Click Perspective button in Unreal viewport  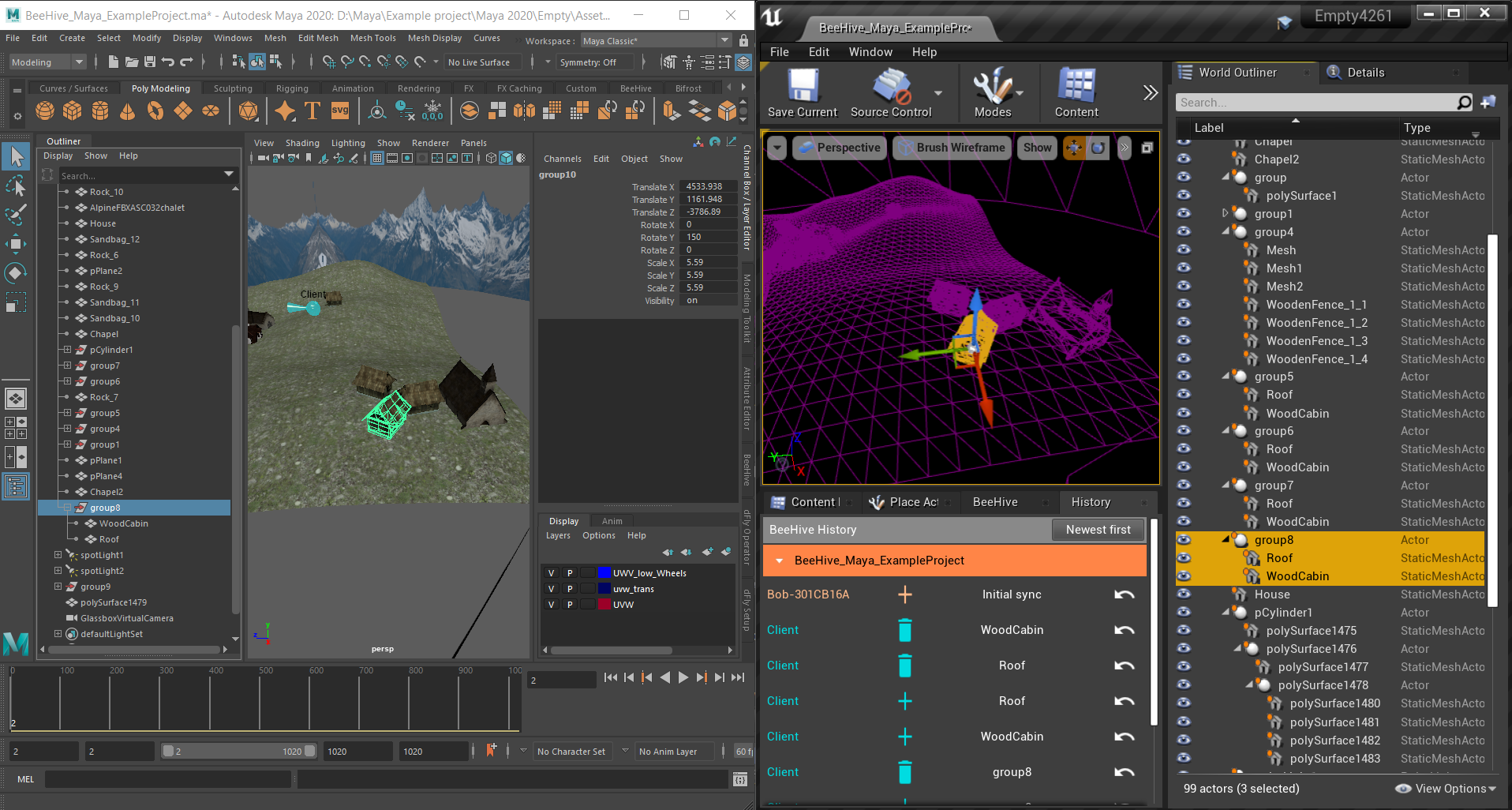838,148
